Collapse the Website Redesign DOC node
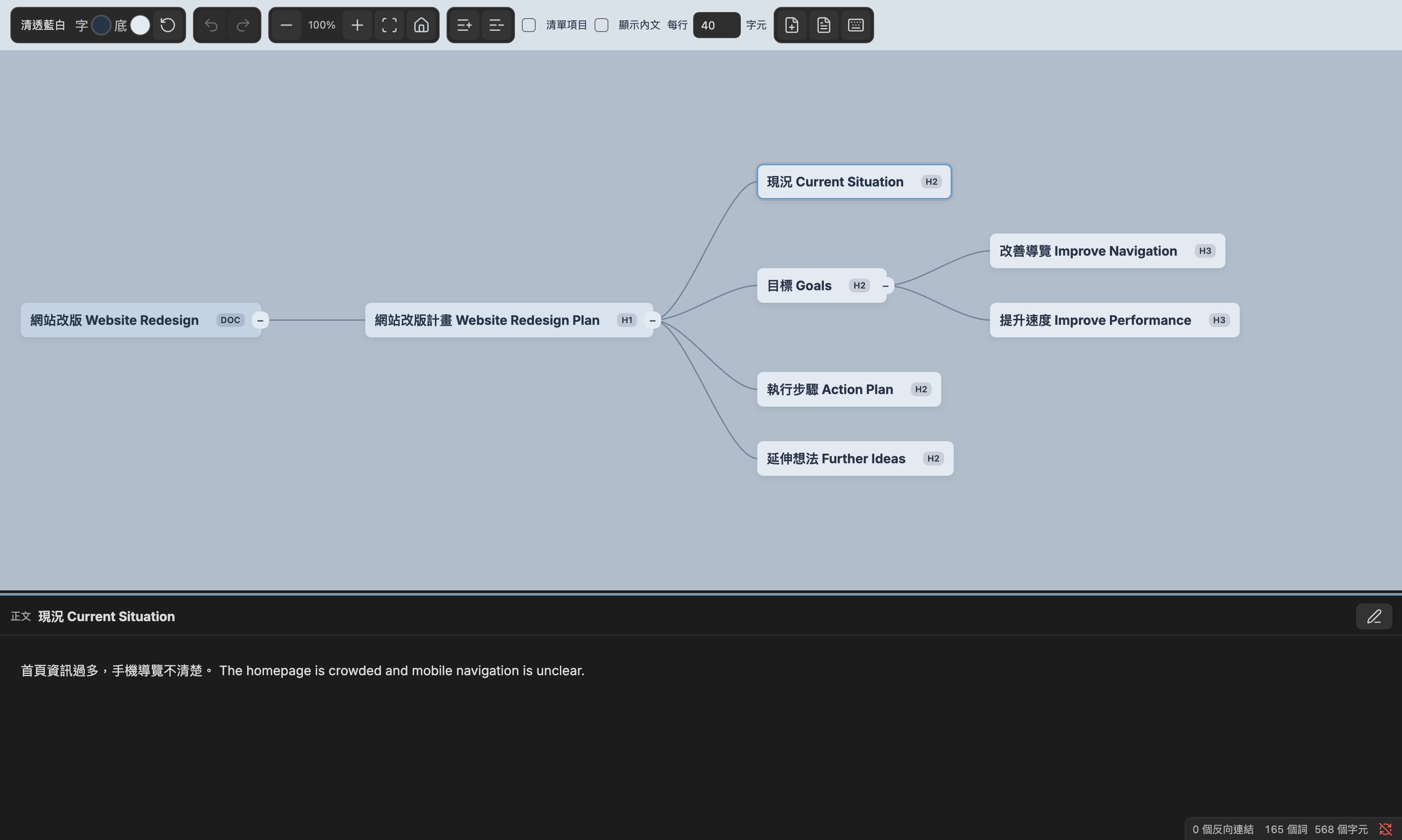This screenshot has height=840, width=1402. (x=260, y=320)
